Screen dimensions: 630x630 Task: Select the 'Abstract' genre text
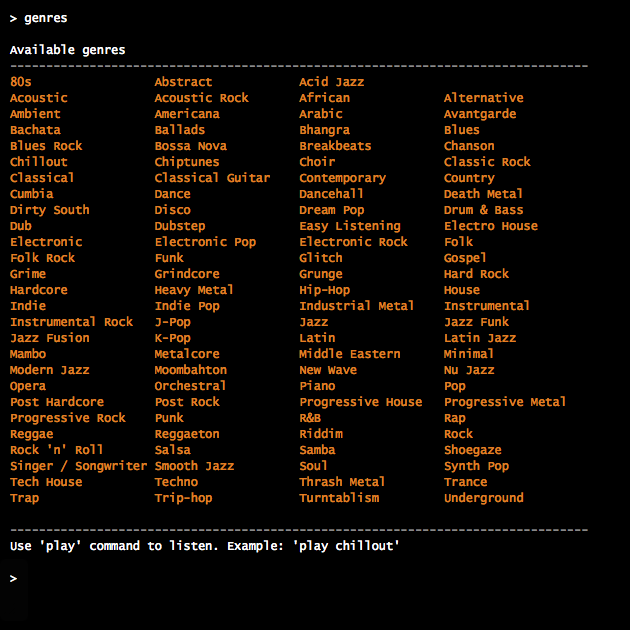tap(183, 82)
